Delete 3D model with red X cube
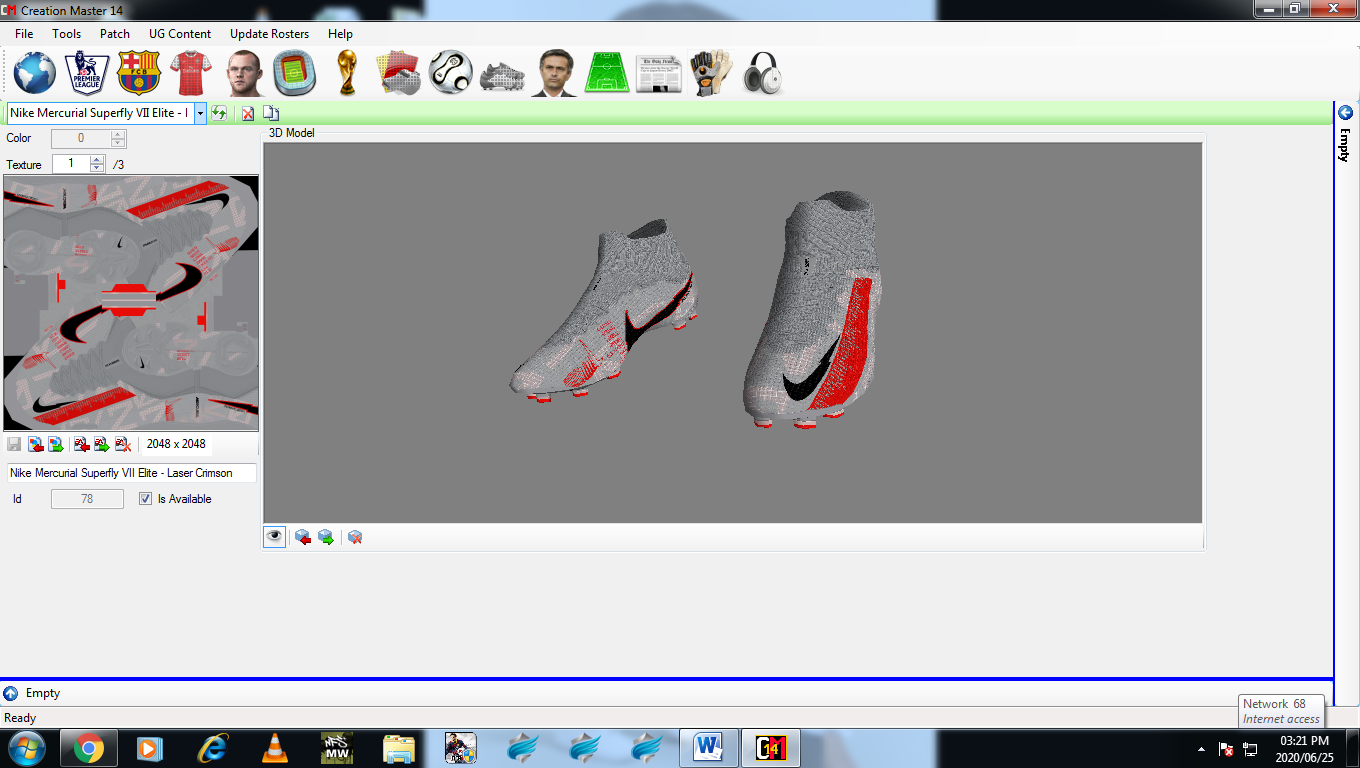The height and width of the screenshot is (768, 1360). pyautogui.click(x=355, y=537)
